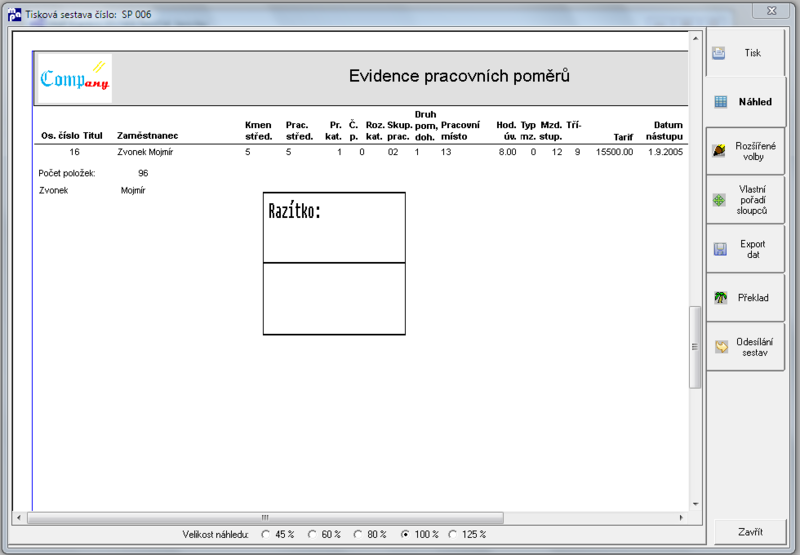
Task: Close the preview with Zavřít
Action: coord(750,532)
